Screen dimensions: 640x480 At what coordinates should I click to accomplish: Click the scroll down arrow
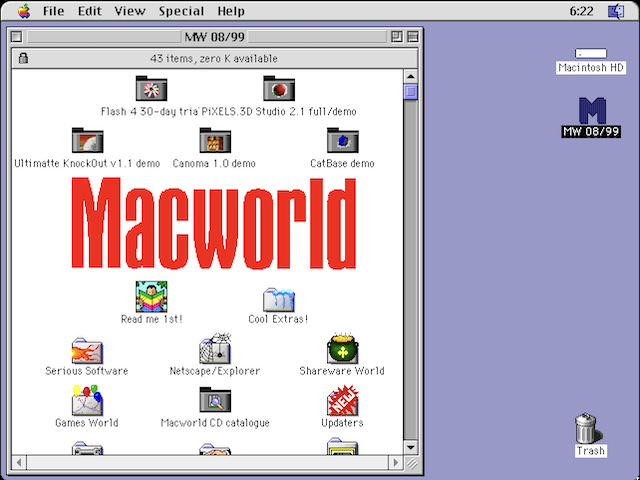tap(411, 447)
